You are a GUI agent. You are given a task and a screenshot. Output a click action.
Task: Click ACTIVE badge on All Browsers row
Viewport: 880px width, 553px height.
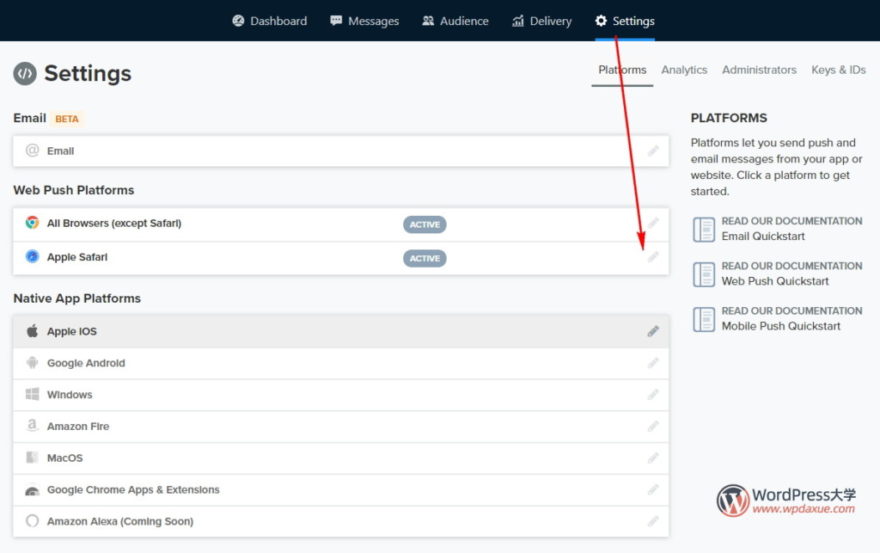pyautogui.click(x=424, y=225)
